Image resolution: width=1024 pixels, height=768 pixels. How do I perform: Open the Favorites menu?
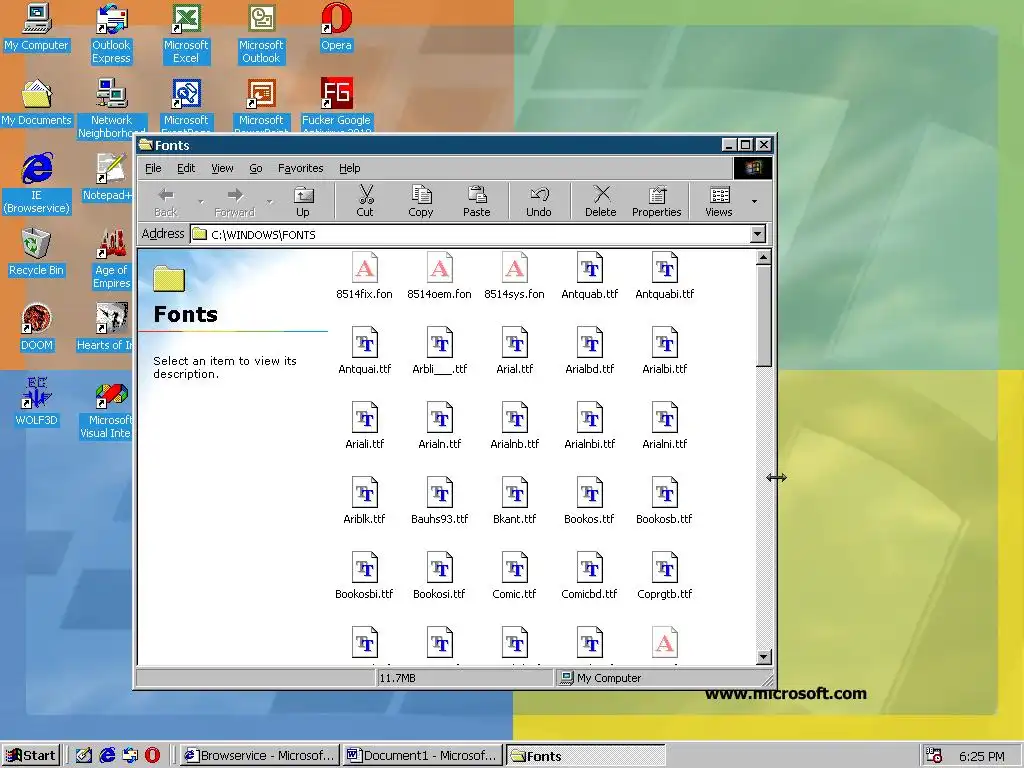pos(300,168)
